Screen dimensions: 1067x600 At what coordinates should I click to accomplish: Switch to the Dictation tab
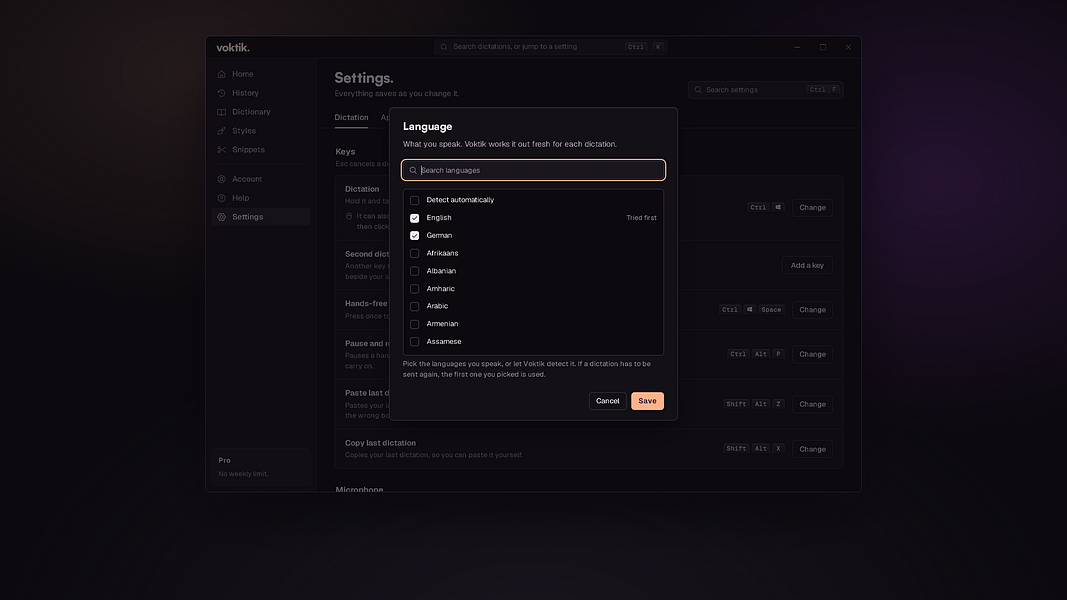point(351,118)
